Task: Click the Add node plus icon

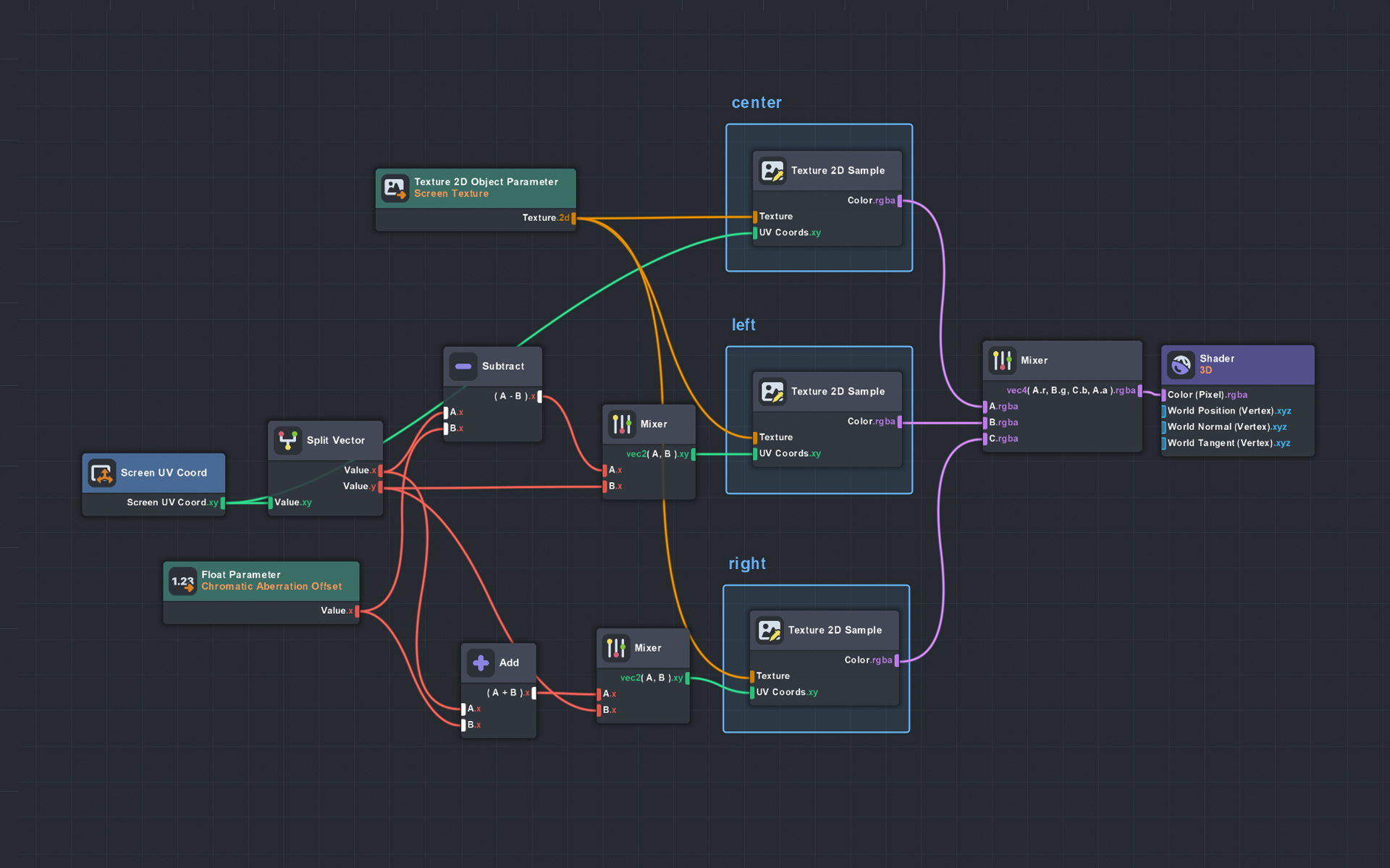Action: pos(481,662)
